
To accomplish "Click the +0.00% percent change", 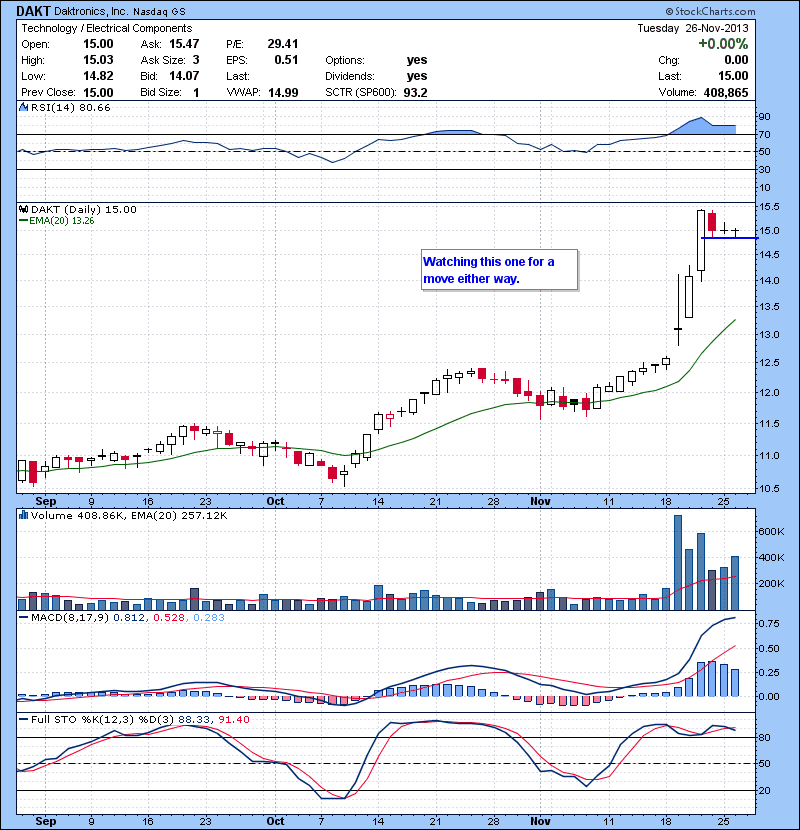I will (x=723, y=43).
